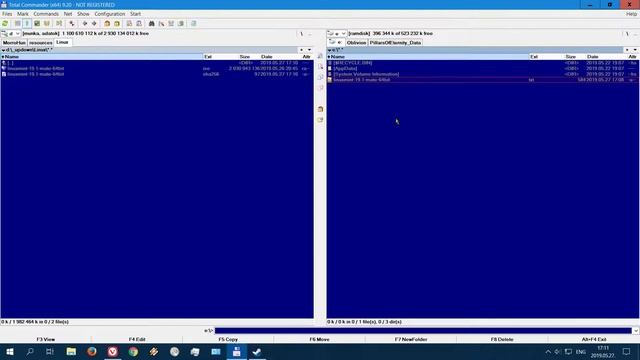The width and height of the screenshot is (640, 360).
Task: Click the F8 Delete button
Action: tap(502, 339)
